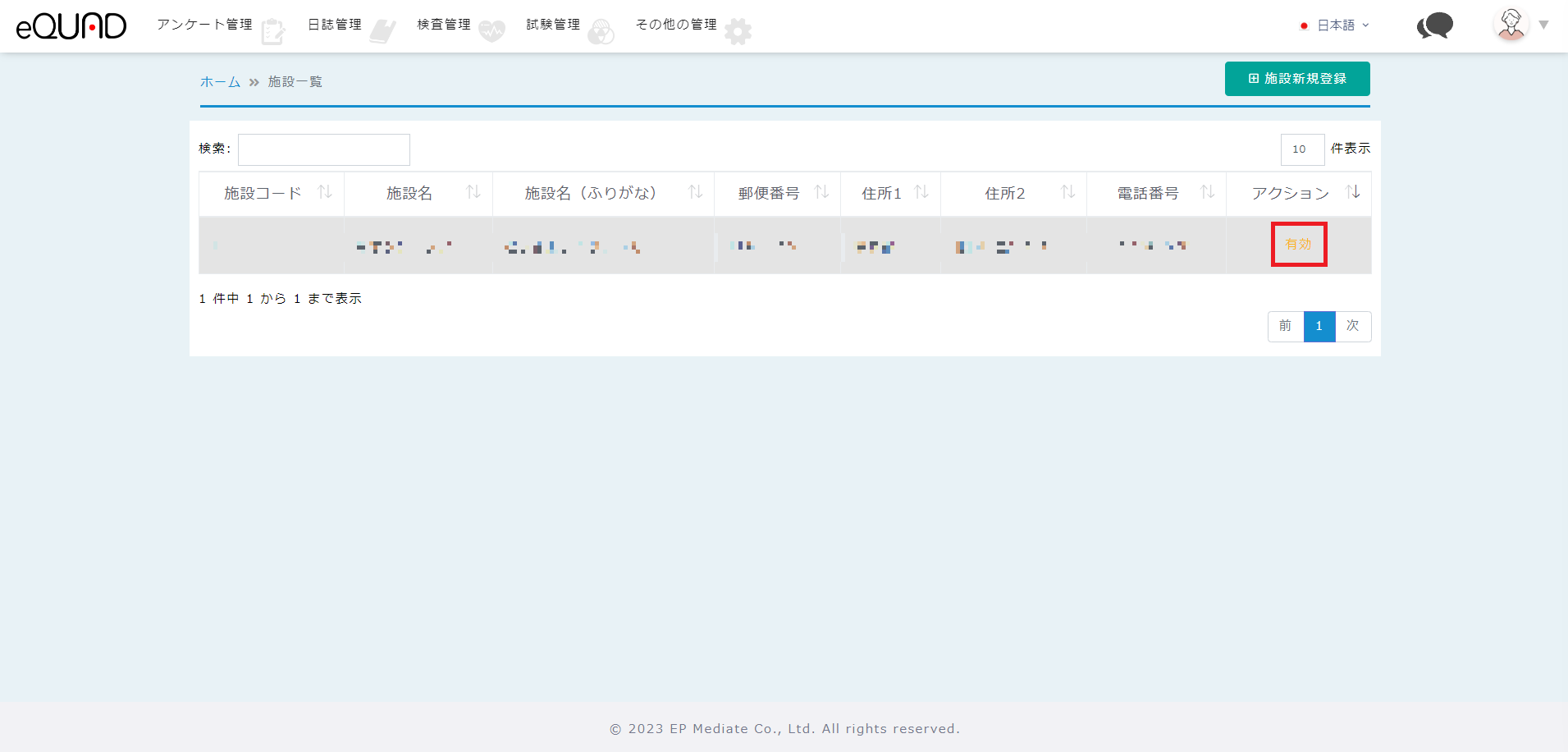The width and height of the screenshot is (1568, 752).
Task: Expand the user account menu arrow
Action: (x=1543, y=25)
